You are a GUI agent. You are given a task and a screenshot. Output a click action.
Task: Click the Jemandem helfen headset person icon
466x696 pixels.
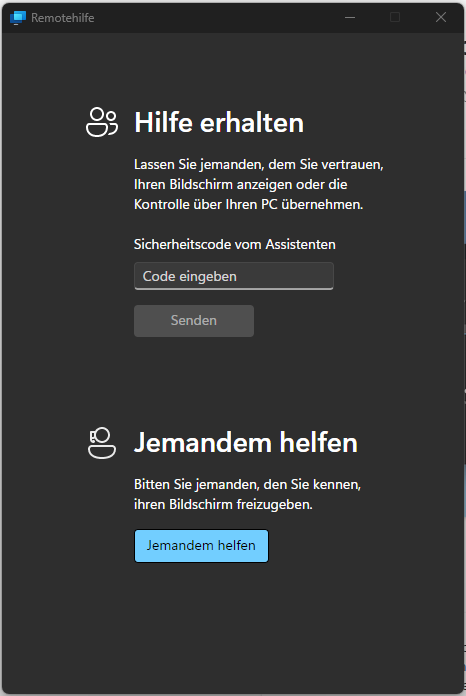click(x=102, y=443)
